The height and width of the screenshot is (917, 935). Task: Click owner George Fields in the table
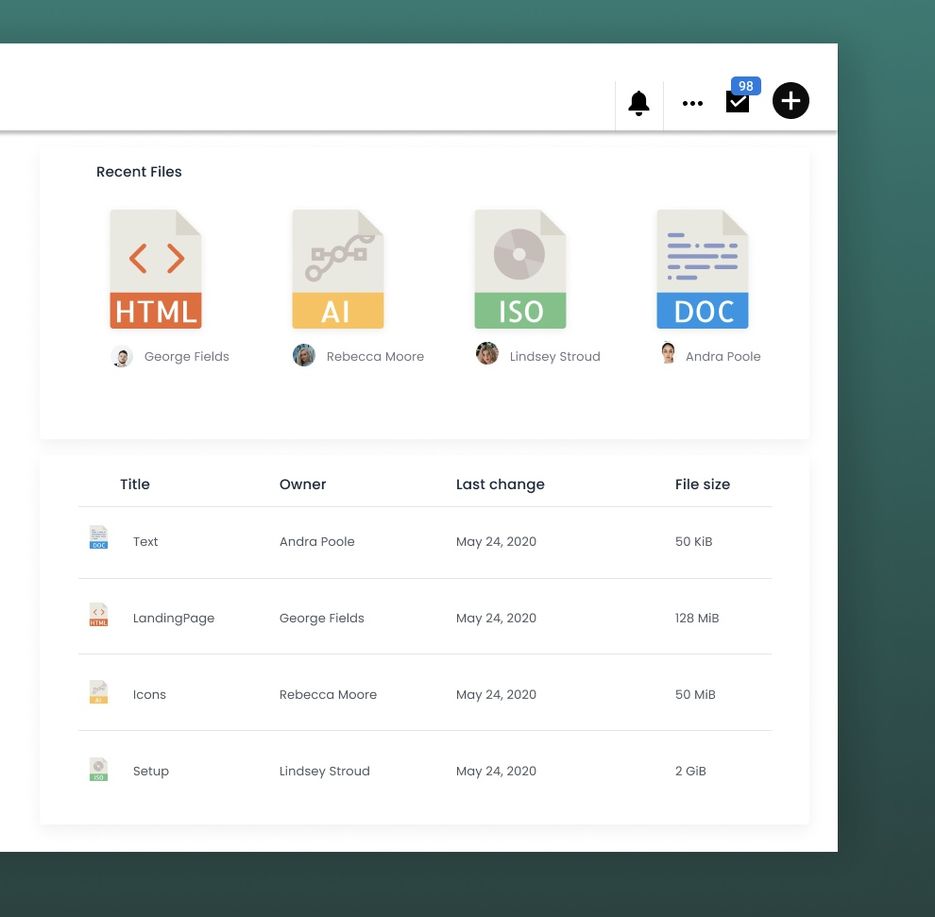(321, 618)
